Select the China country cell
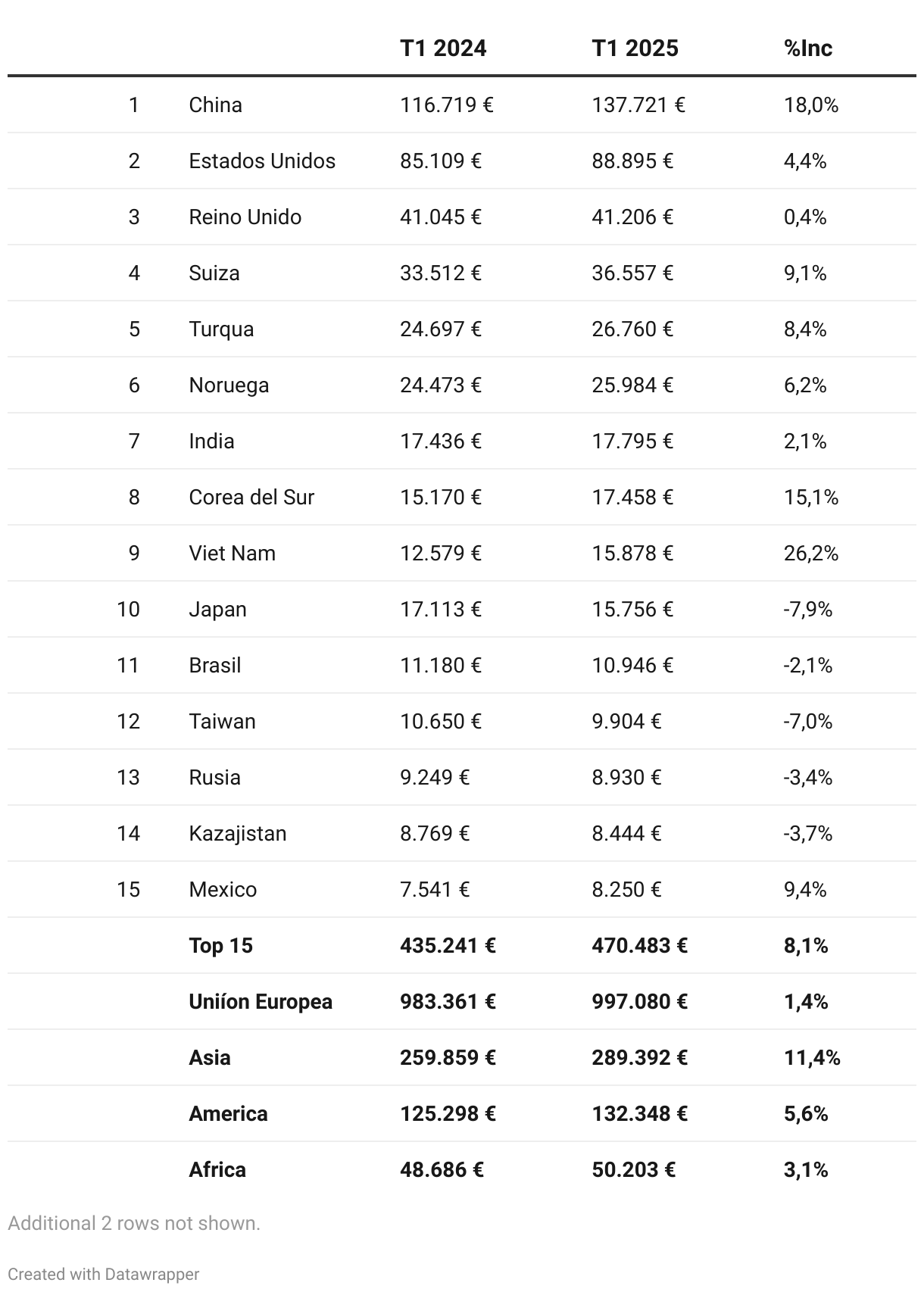 click(215, 105)
